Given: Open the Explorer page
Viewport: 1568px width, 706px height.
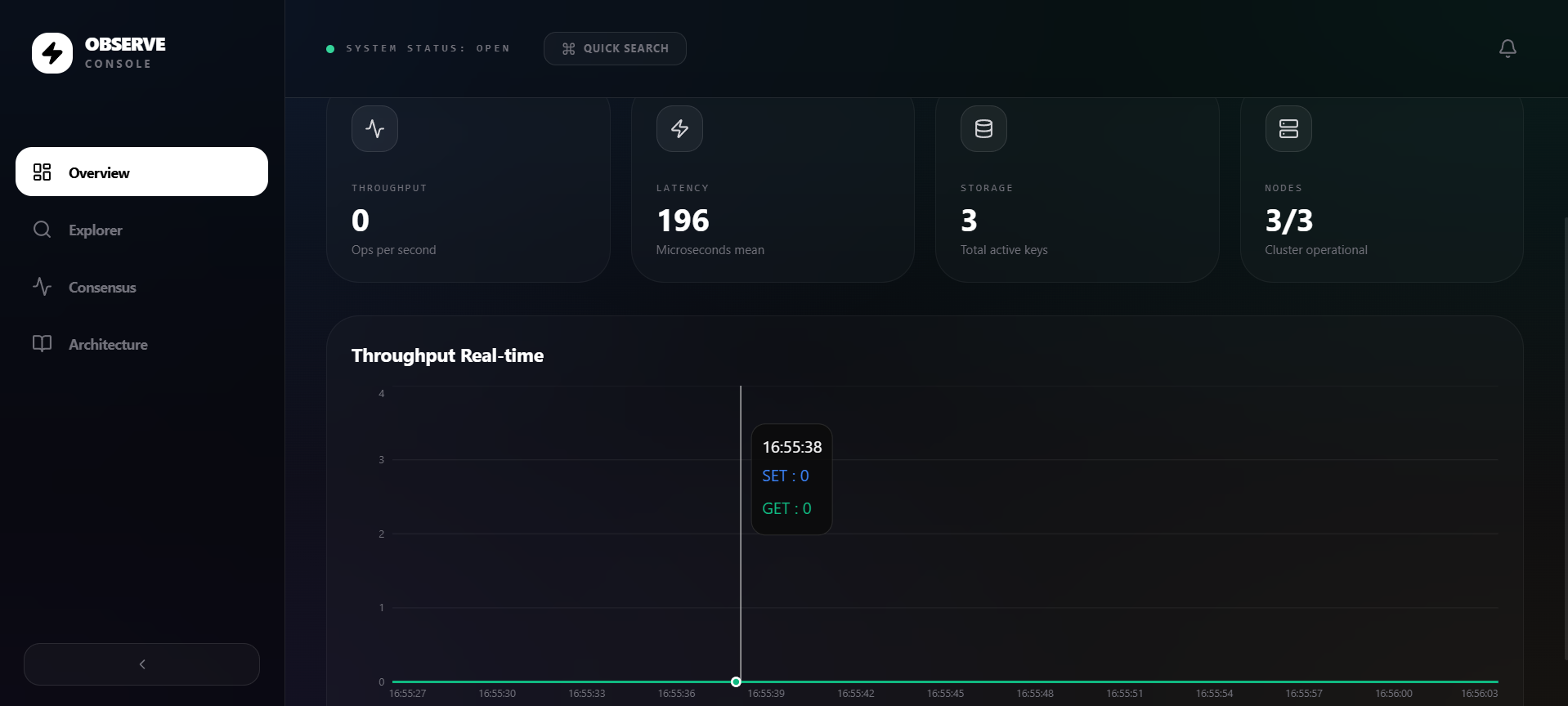Looking at the screenshot, I should point(141,230).
